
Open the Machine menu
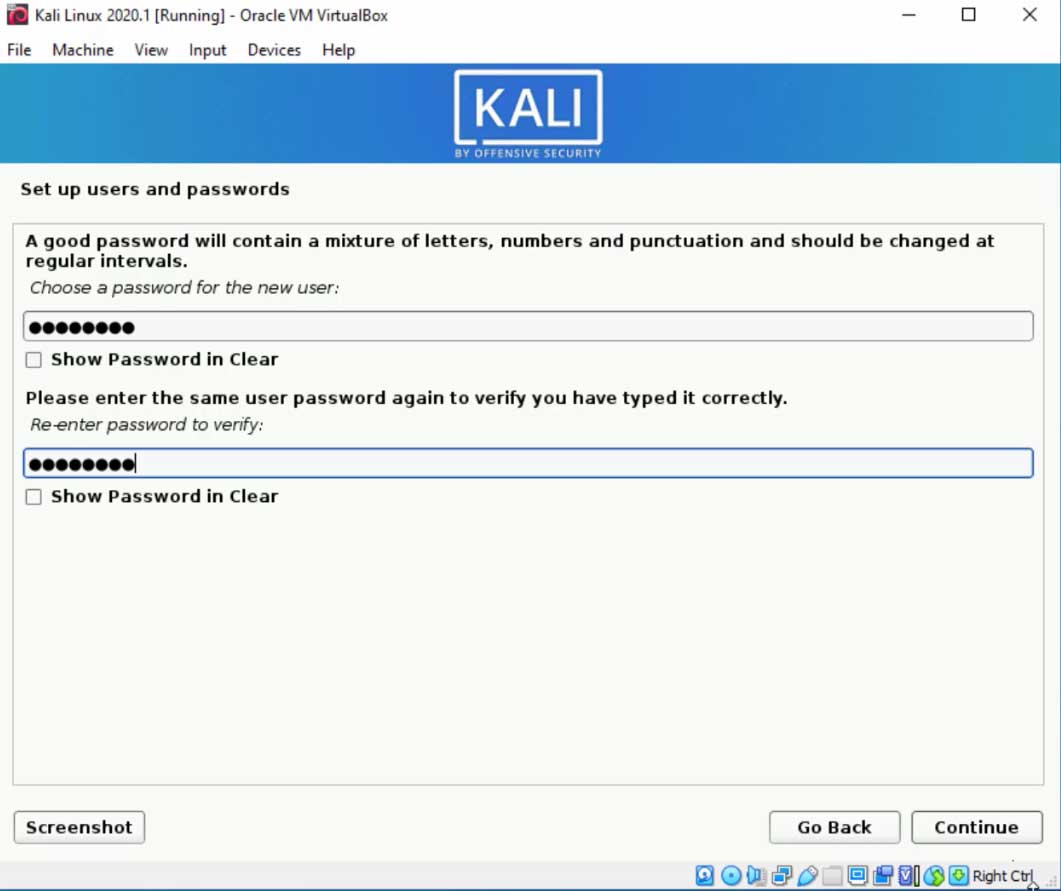pyautogui.click(x=83, y=50)
